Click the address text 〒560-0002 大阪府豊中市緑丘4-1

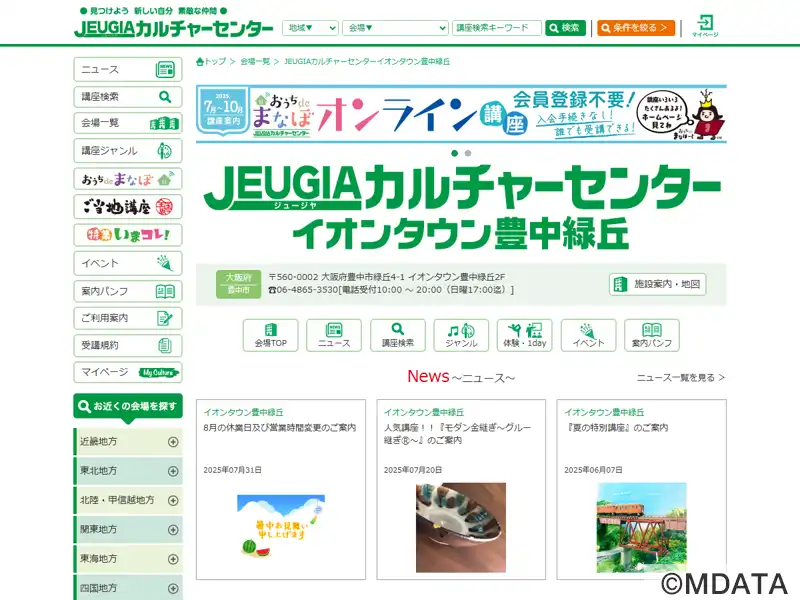tap(337, 277)
